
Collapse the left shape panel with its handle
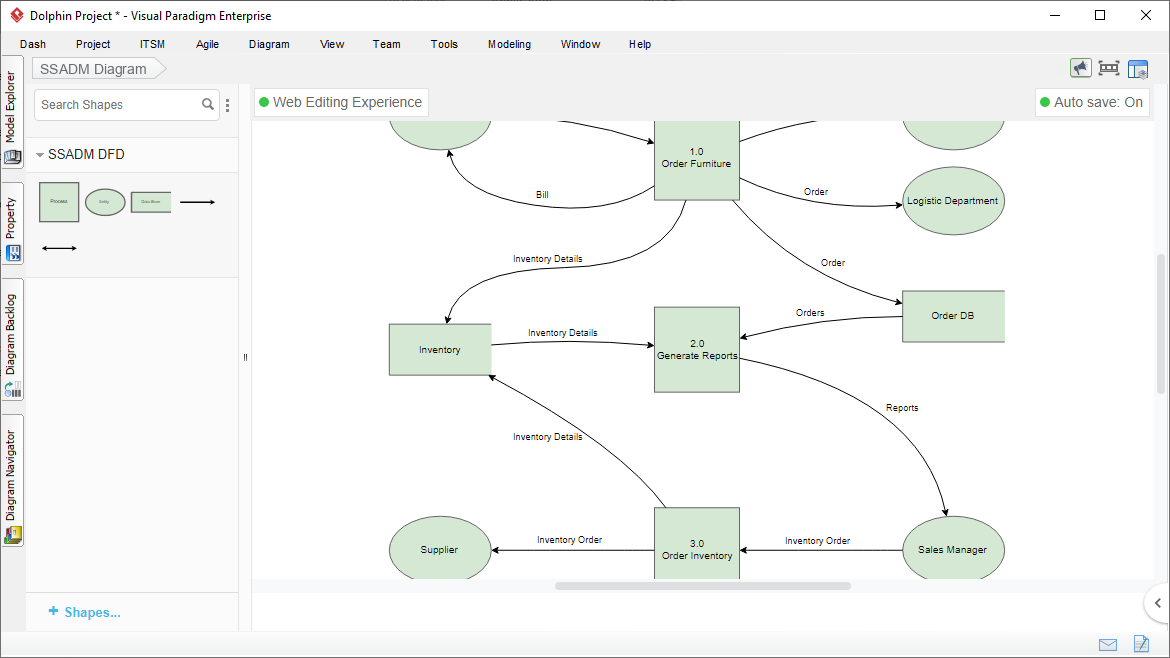pyautogui.click(x=245, y=357)
